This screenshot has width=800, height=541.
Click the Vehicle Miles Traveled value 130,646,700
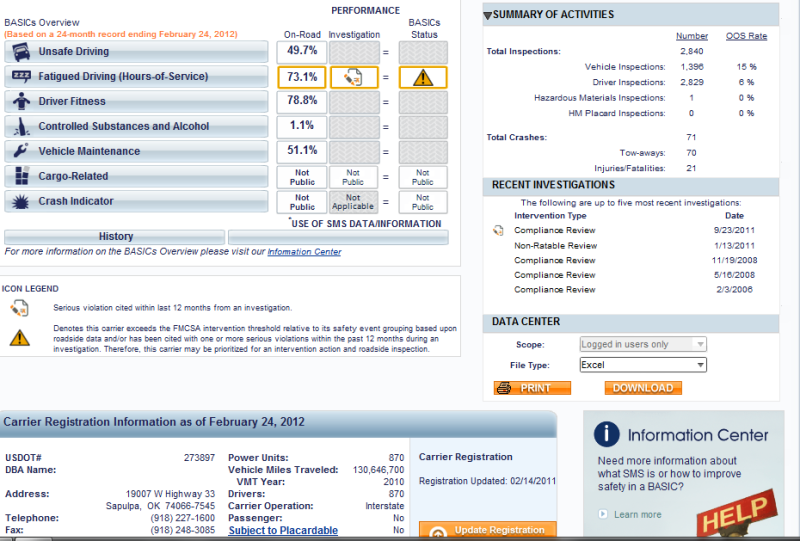(378, 470)
